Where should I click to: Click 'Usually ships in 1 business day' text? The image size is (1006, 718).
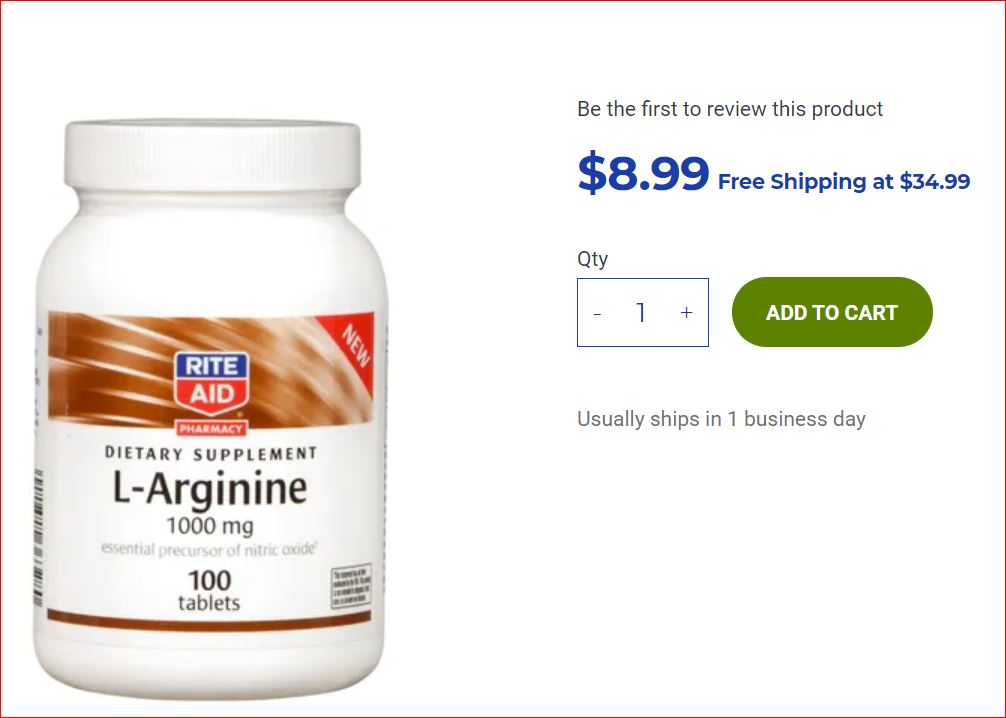(721, 419)
